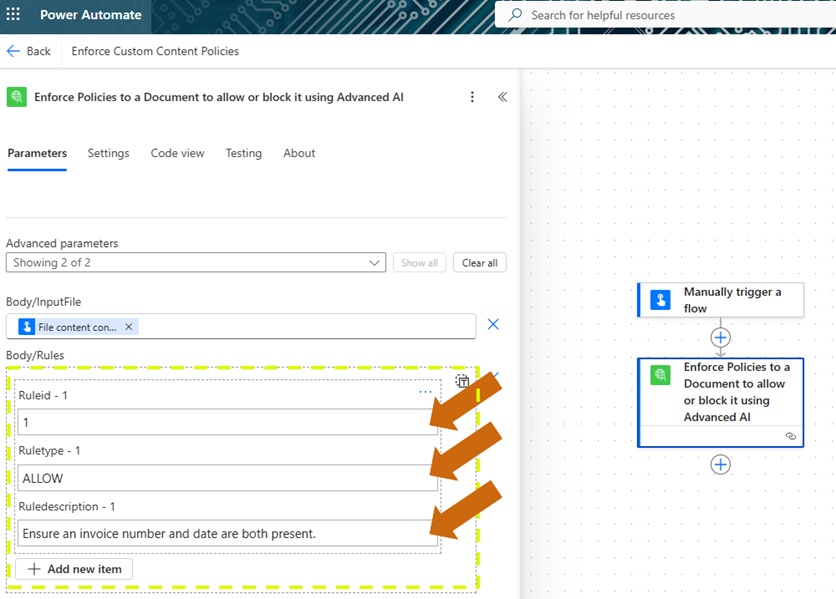
Task: Remove the File content token chip
Action: tap(128, 327)
